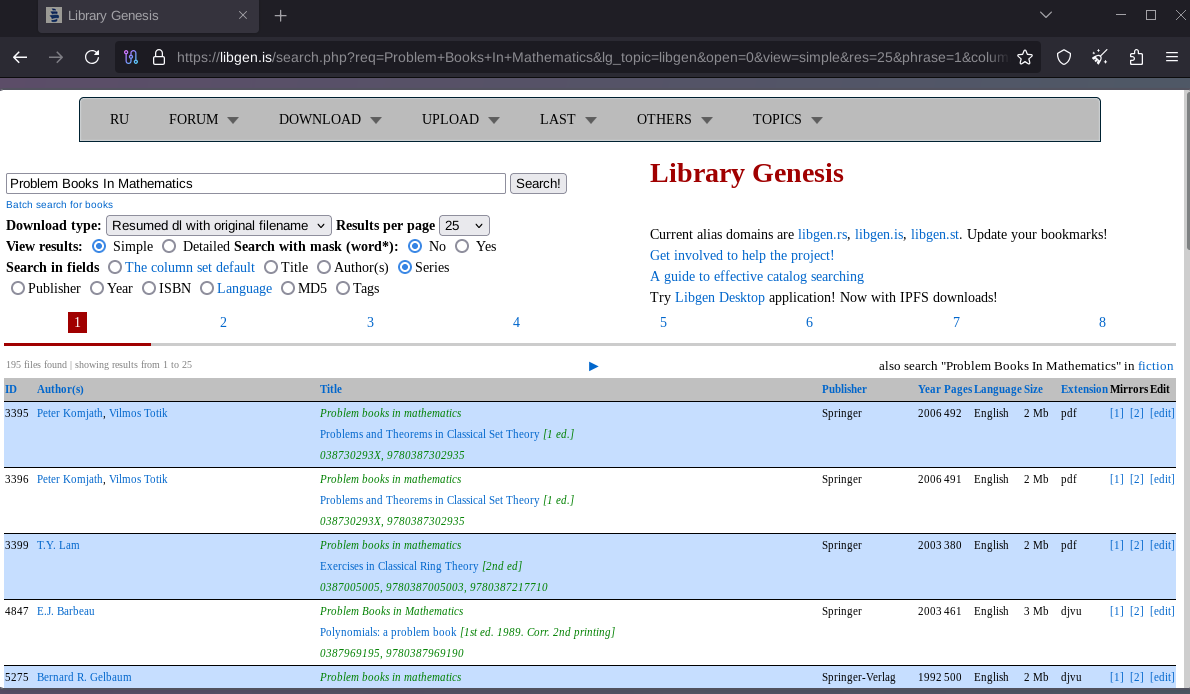Screen dimensions: 1190x694
Task: Open the Download type dropdown
Action: tap(219, 226)
